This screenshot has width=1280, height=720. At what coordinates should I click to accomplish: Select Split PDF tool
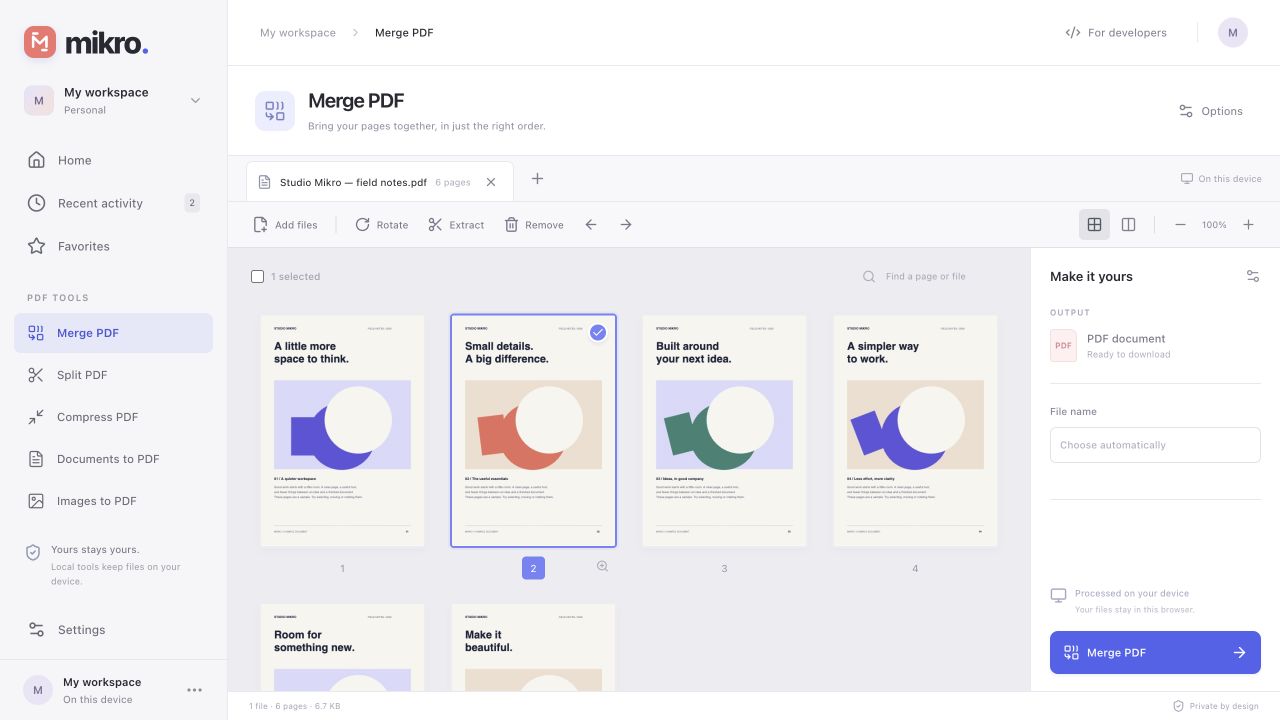pos(113,375)
